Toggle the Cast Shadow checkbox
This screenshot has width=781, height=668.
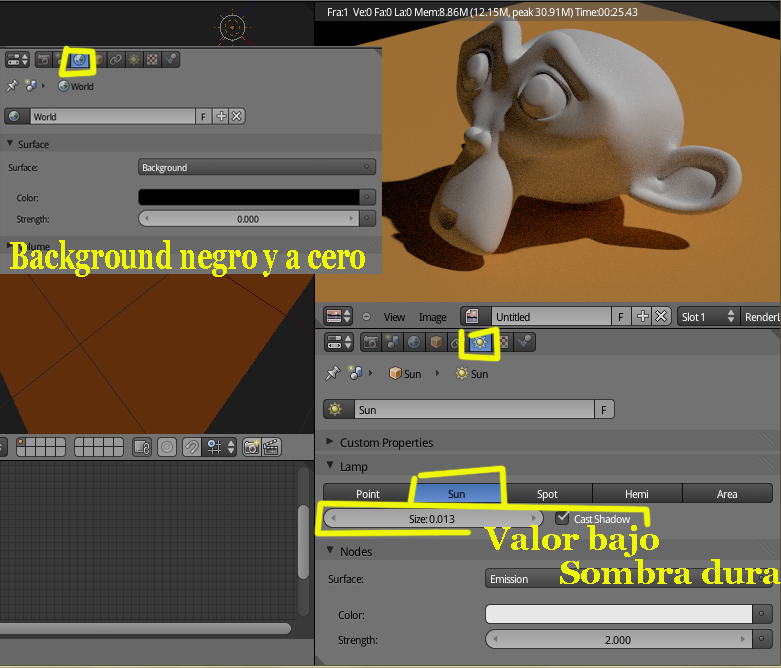tap(562, 518)
